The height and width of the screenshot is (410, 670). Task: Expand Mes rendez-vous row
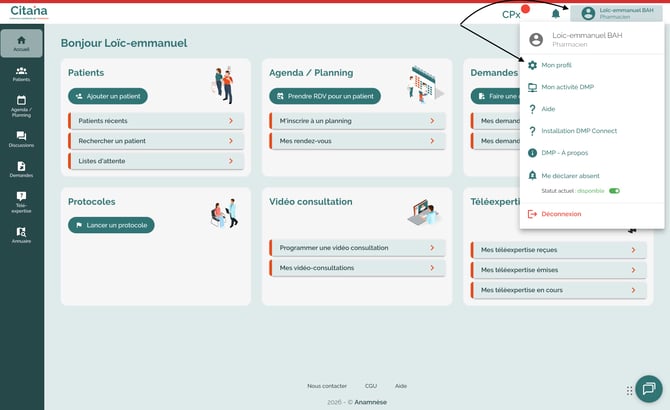click(x=357, y=141)
